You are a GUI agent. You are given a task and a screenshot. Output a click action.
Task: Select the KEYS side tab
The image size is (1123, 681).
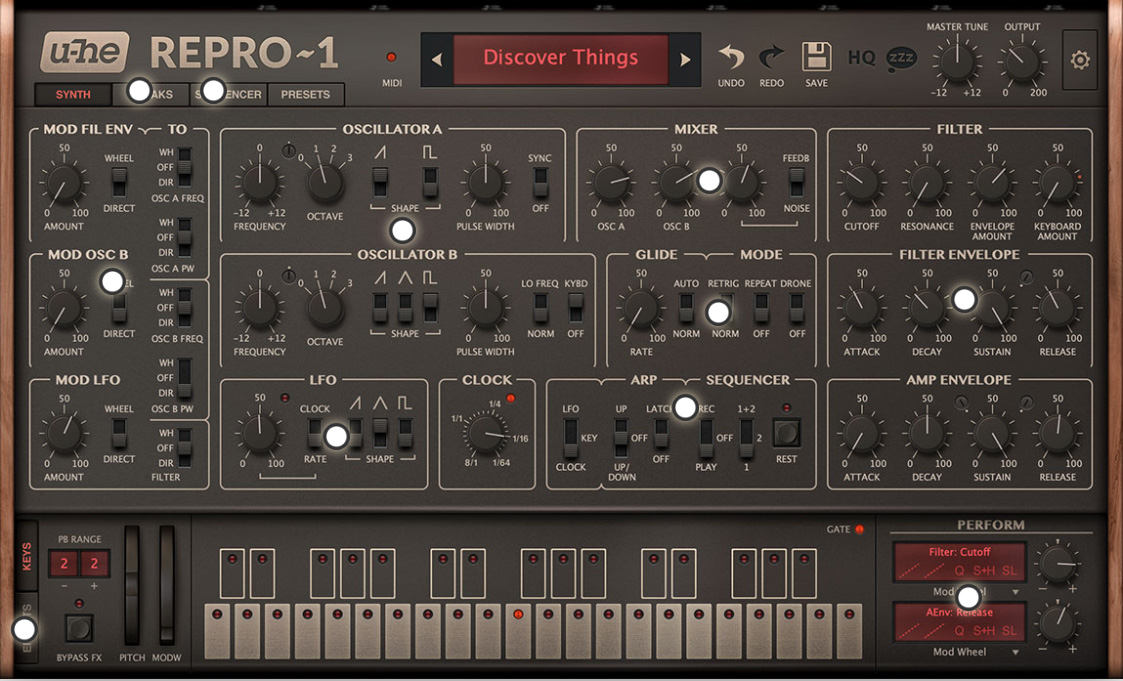26,556
